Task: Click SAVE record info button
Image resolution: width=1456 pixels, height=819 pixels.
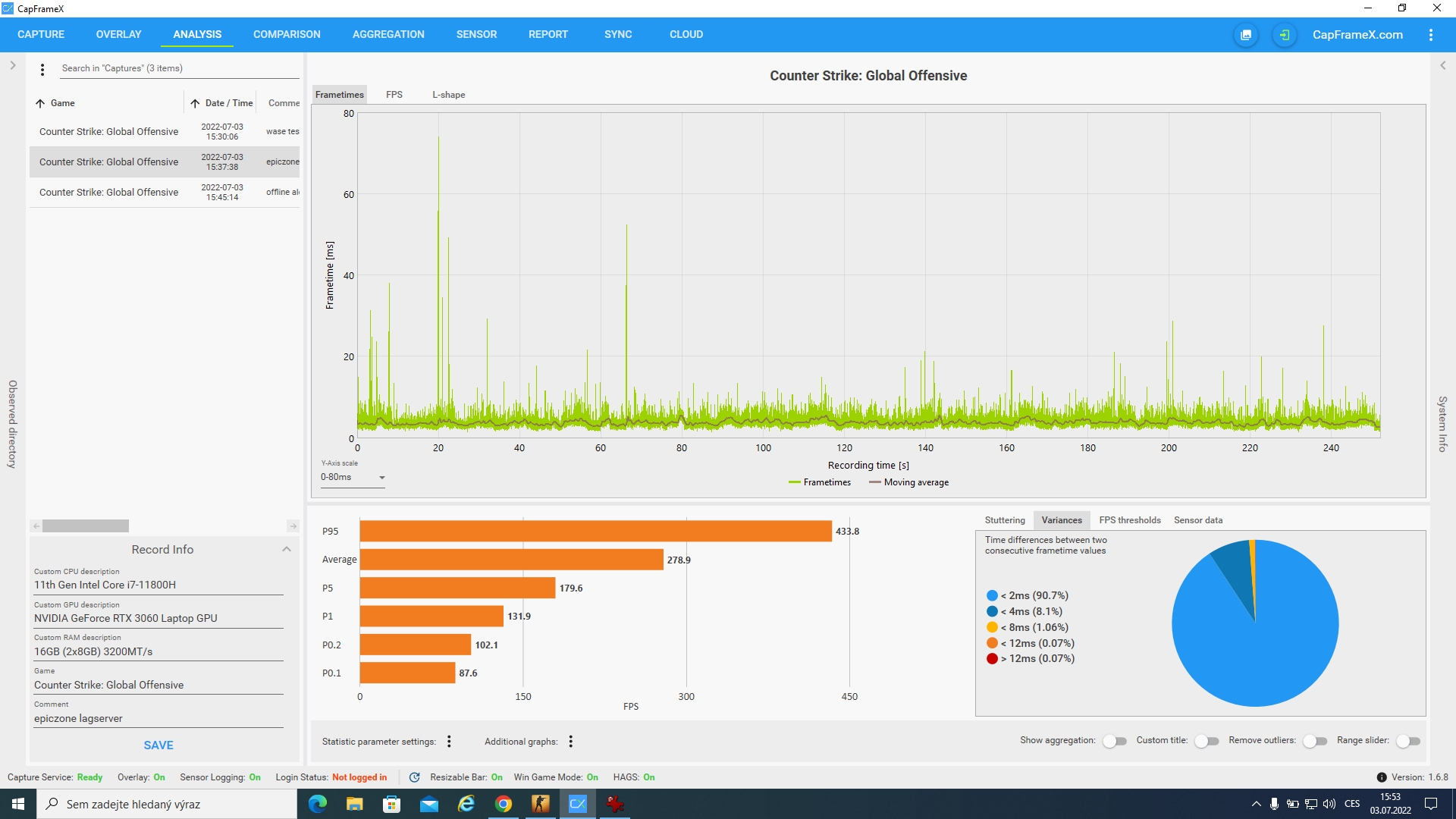Action: (158, 745)
